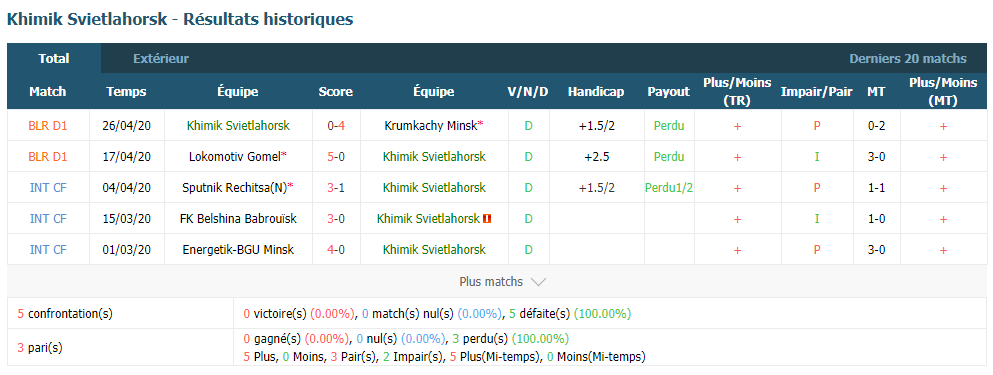
Task: Click the Perdu1/2 payout cell
Action: pyautogui.click(x=669, y=188)
